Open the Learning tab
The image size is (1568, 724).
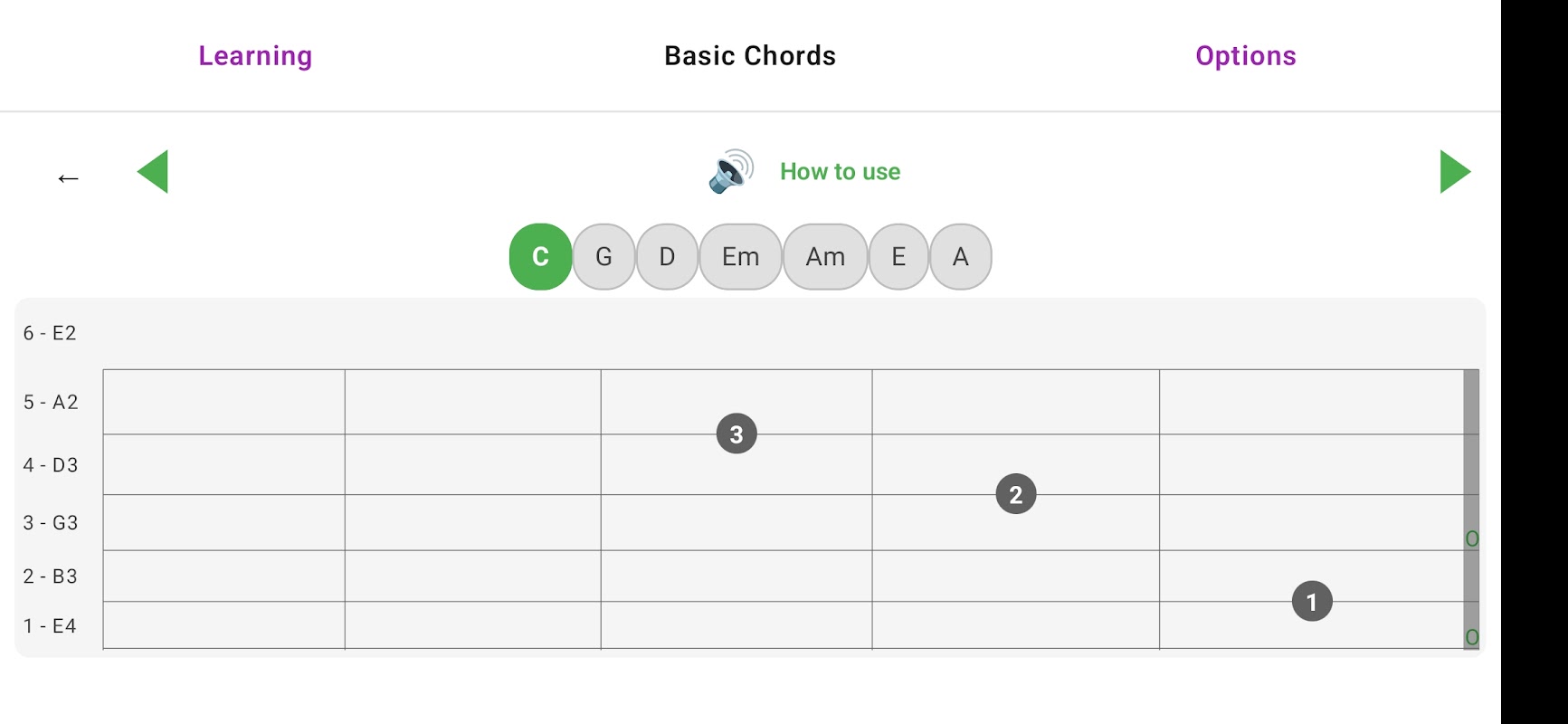[x=255, y=56]
